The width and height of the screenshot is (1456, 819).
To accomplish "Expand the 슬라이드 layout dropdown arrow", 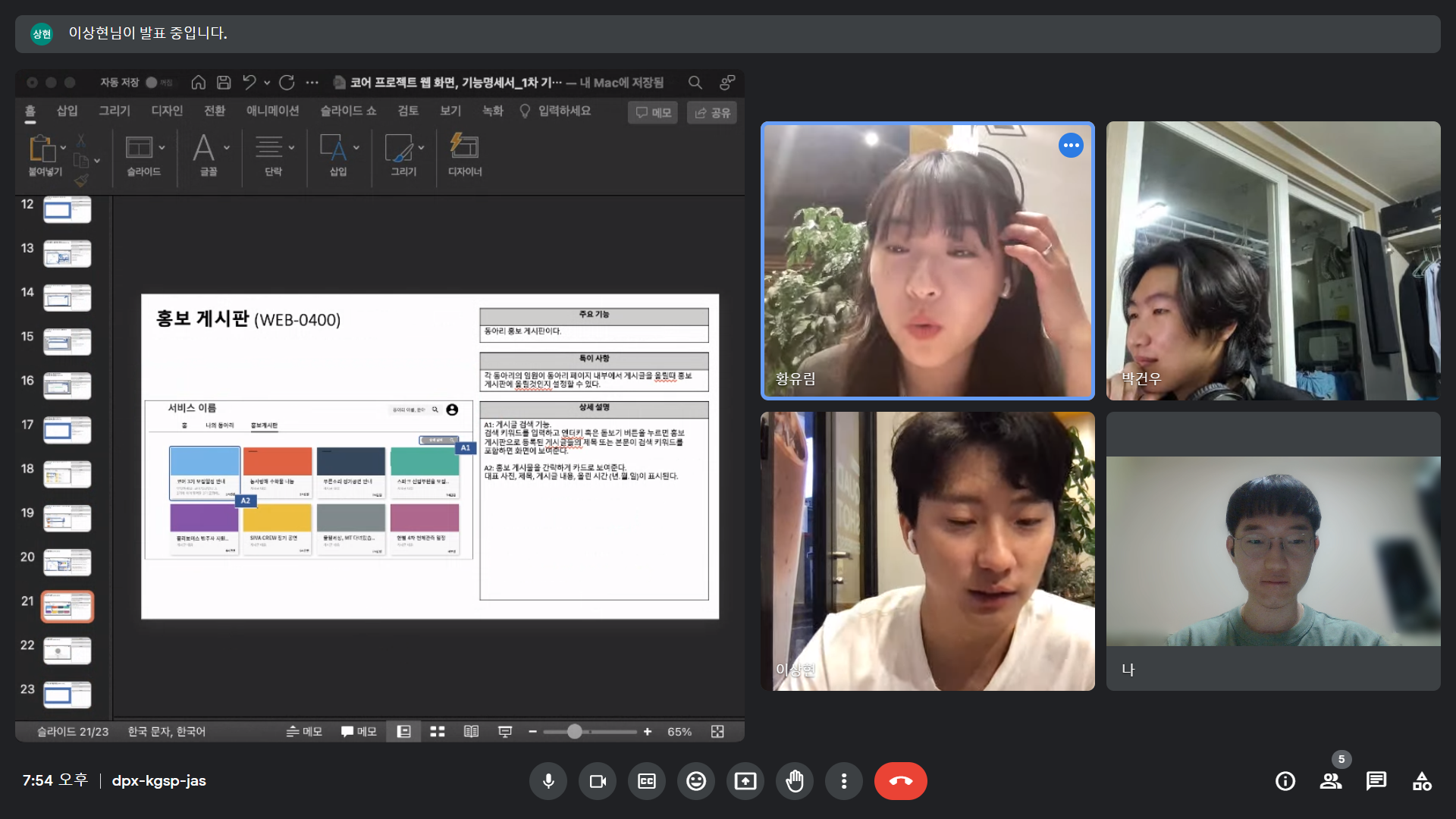I will pos(162,148).
